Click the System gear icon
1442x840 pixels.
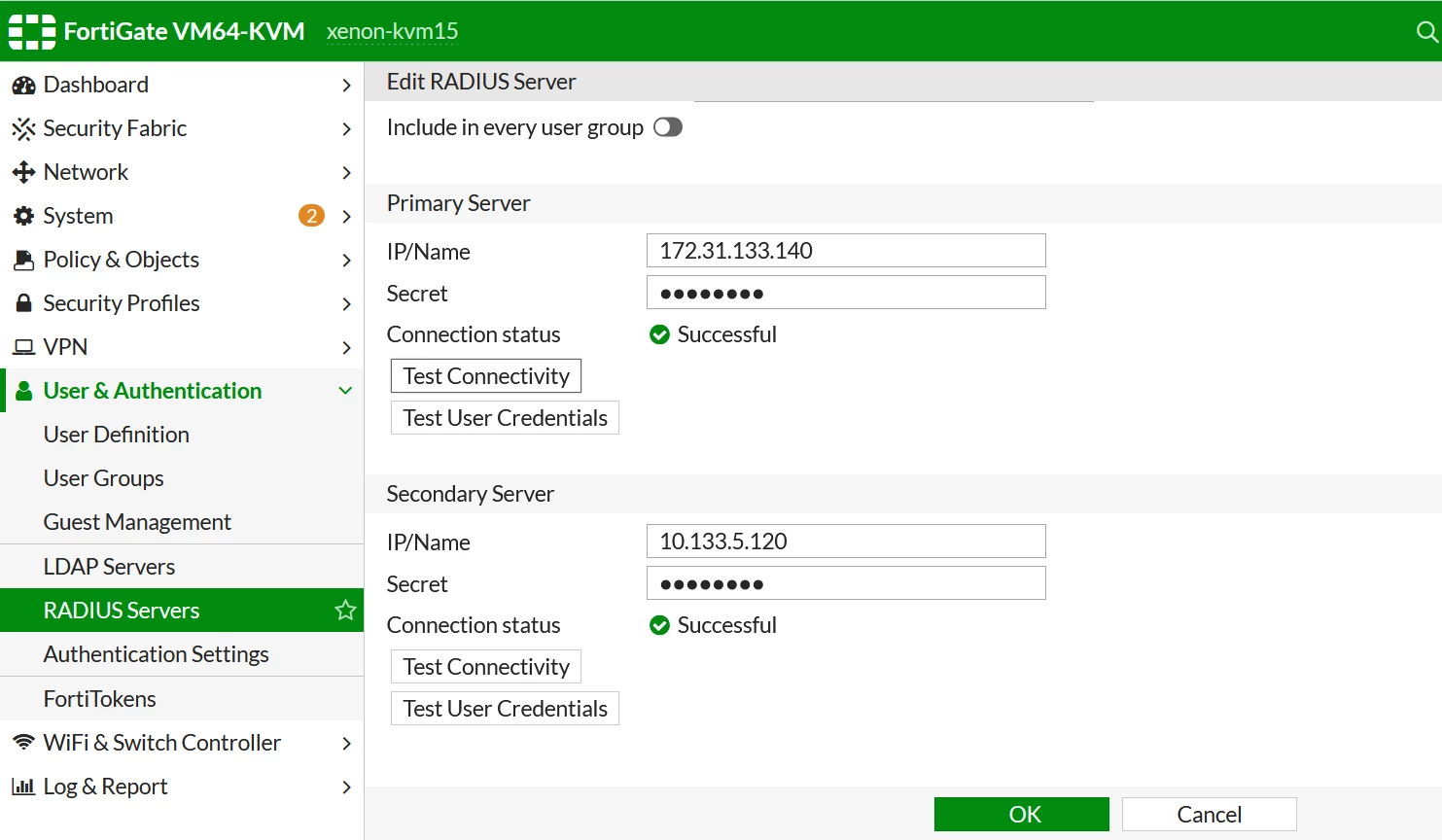[23, 216]
